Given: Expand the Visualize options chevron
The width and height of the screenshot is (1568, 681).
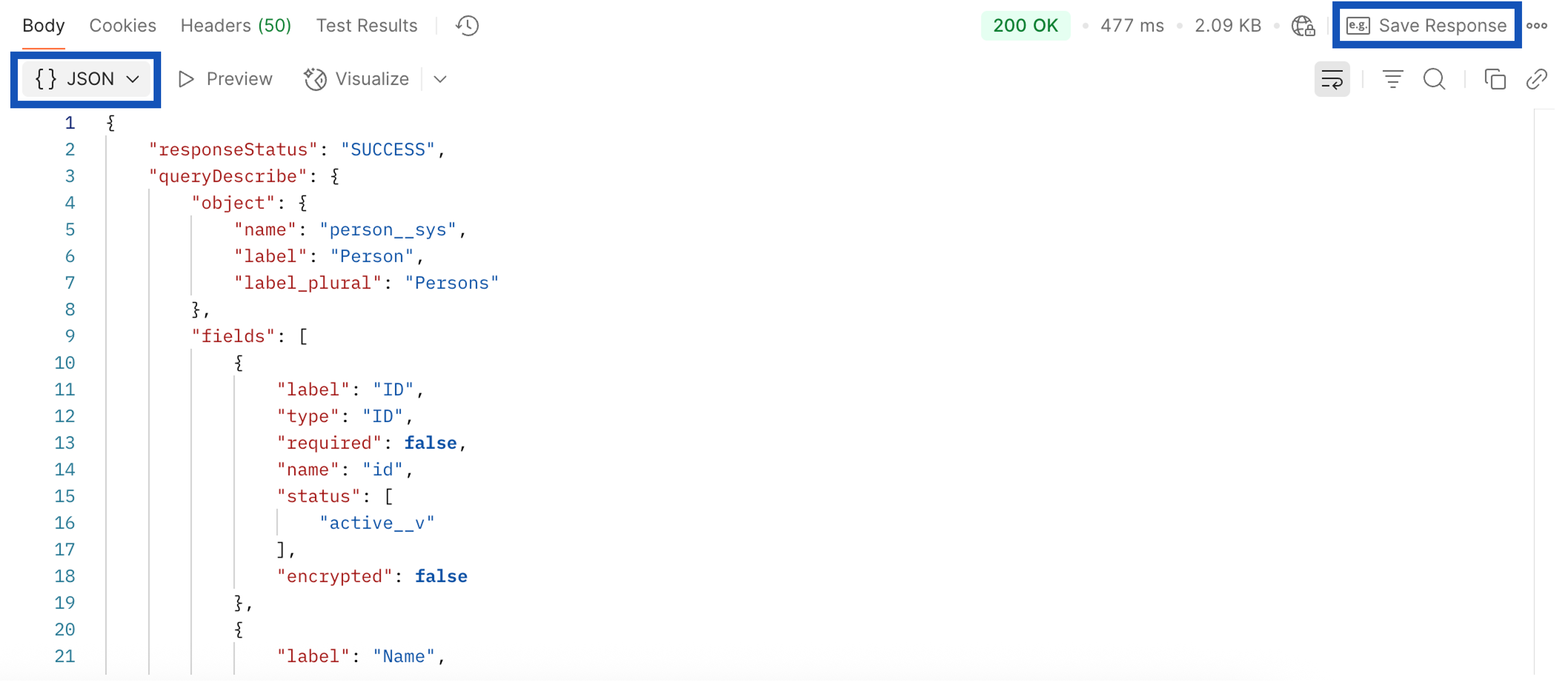Looking at the screenshot, I should click(440, 79).
